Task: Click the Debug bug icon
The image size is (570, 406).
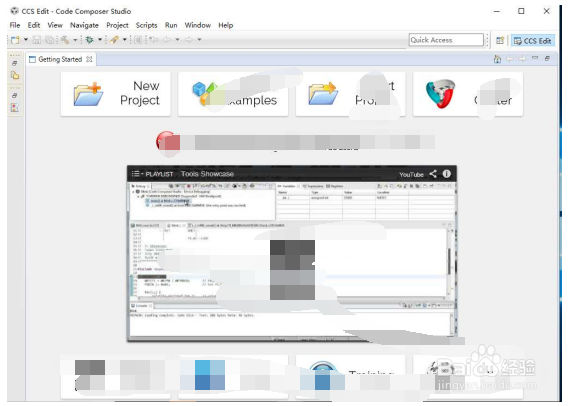Action: pos(89,40)
